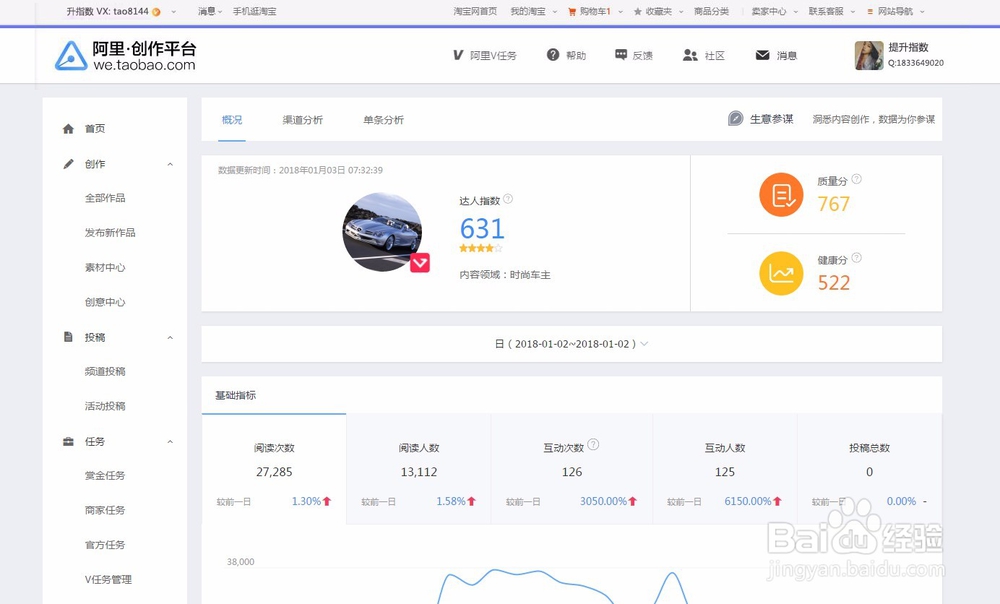The width and height of the screenshot is (1000, 604).
Task: Collapse the 创作 section
Action: click(x=170, y=164)
